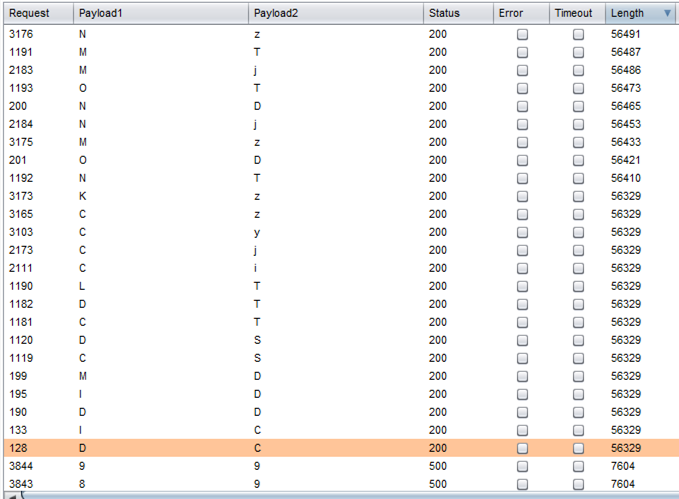Select request number 3175 cell
Image resolution: width=679 pixels, height=499 pixels.
[x=21, y=143]
